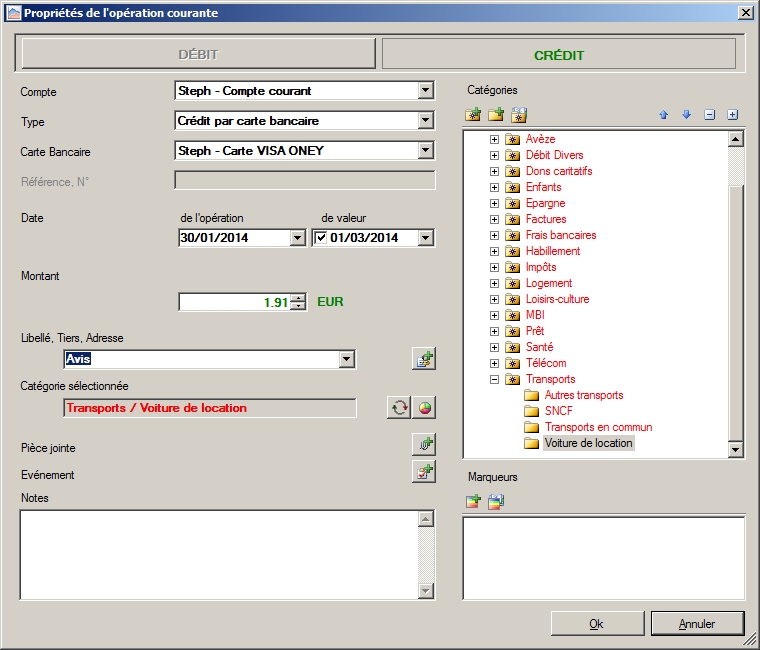The height and width of the screenshot is (650, 760).
Task: Collapse all categories with the minus icon
Action: [709, 115]
